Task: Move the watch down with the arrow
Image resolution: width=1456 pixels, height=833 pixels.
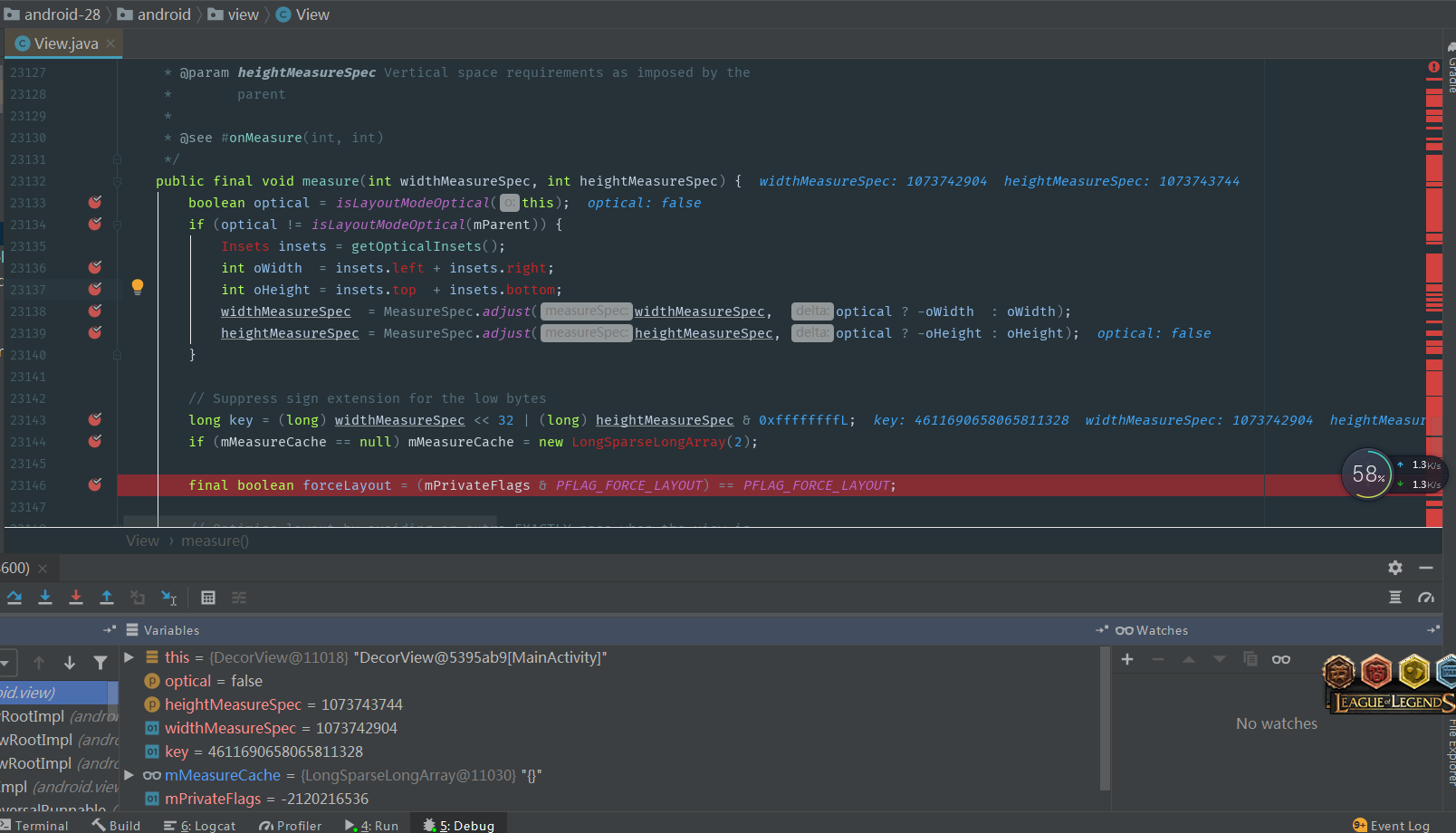Action: [1220, 659]
